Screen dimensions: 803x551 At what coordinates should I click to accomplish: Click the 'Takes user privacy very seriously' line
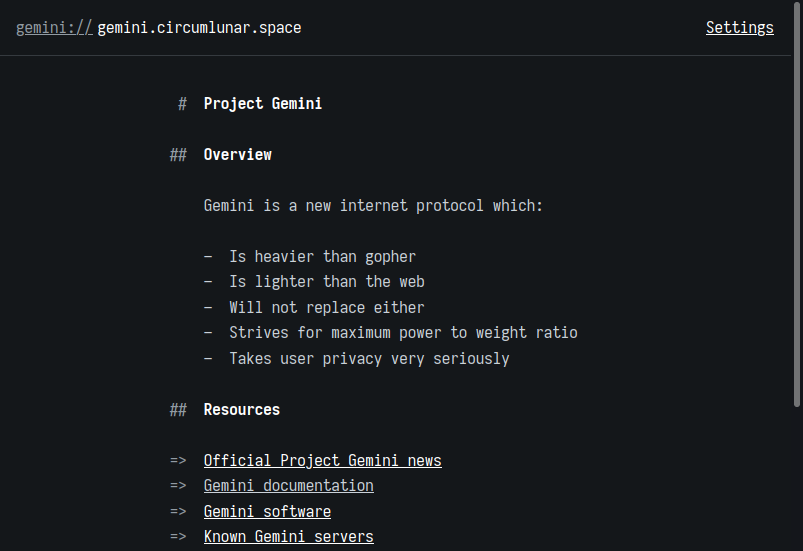[369, 358]
